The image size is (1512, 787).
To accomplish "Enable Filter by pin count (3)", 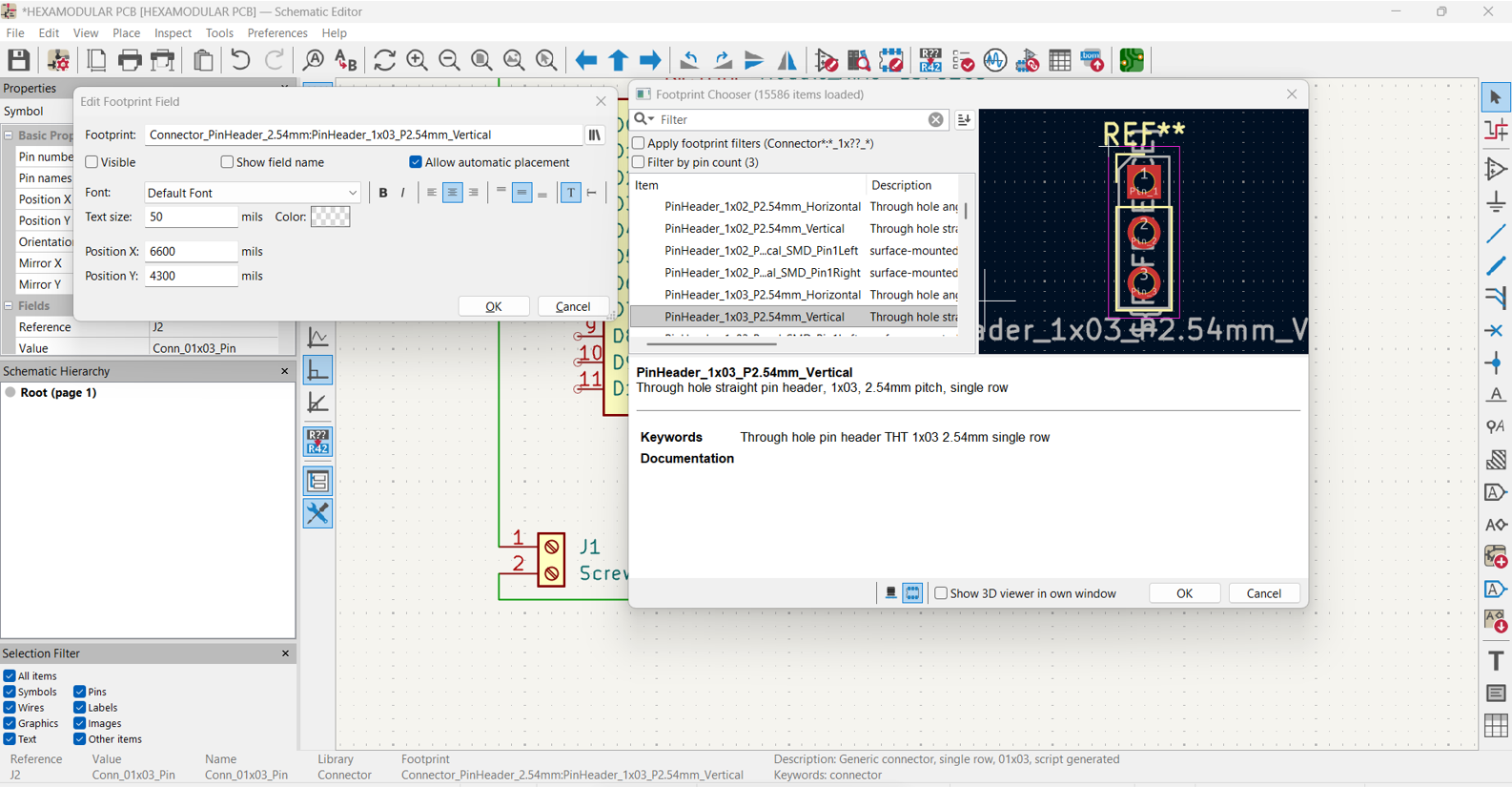I will [639, 162].
